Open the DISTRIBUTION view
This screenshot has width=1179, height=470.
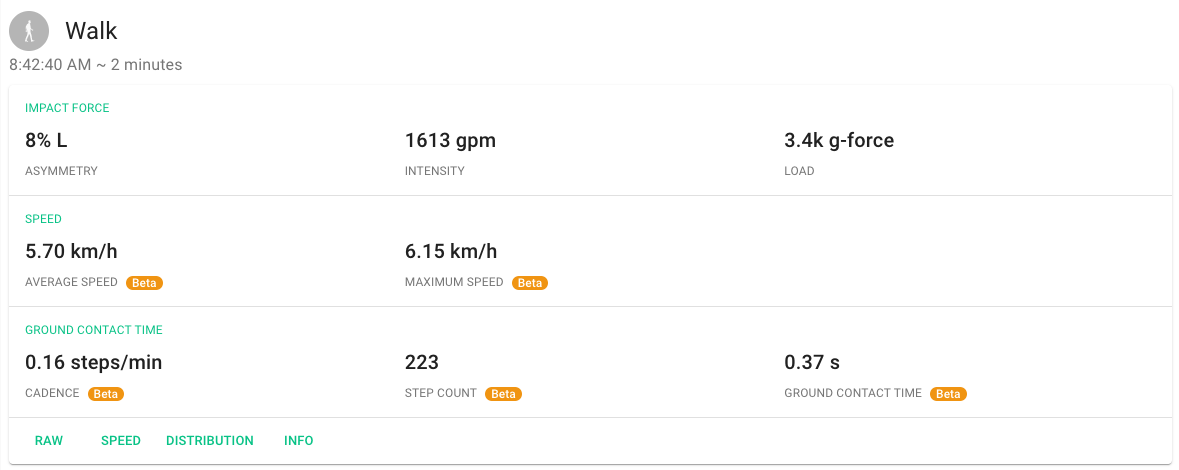[x=210, y=441]
